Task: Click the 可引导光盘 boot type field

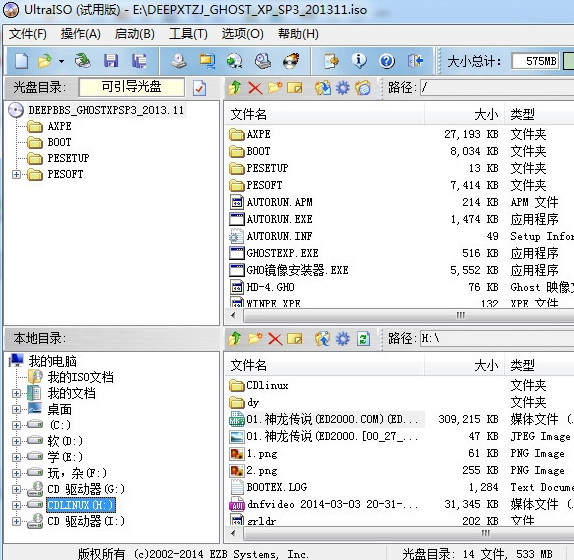Action: [131, 87]
